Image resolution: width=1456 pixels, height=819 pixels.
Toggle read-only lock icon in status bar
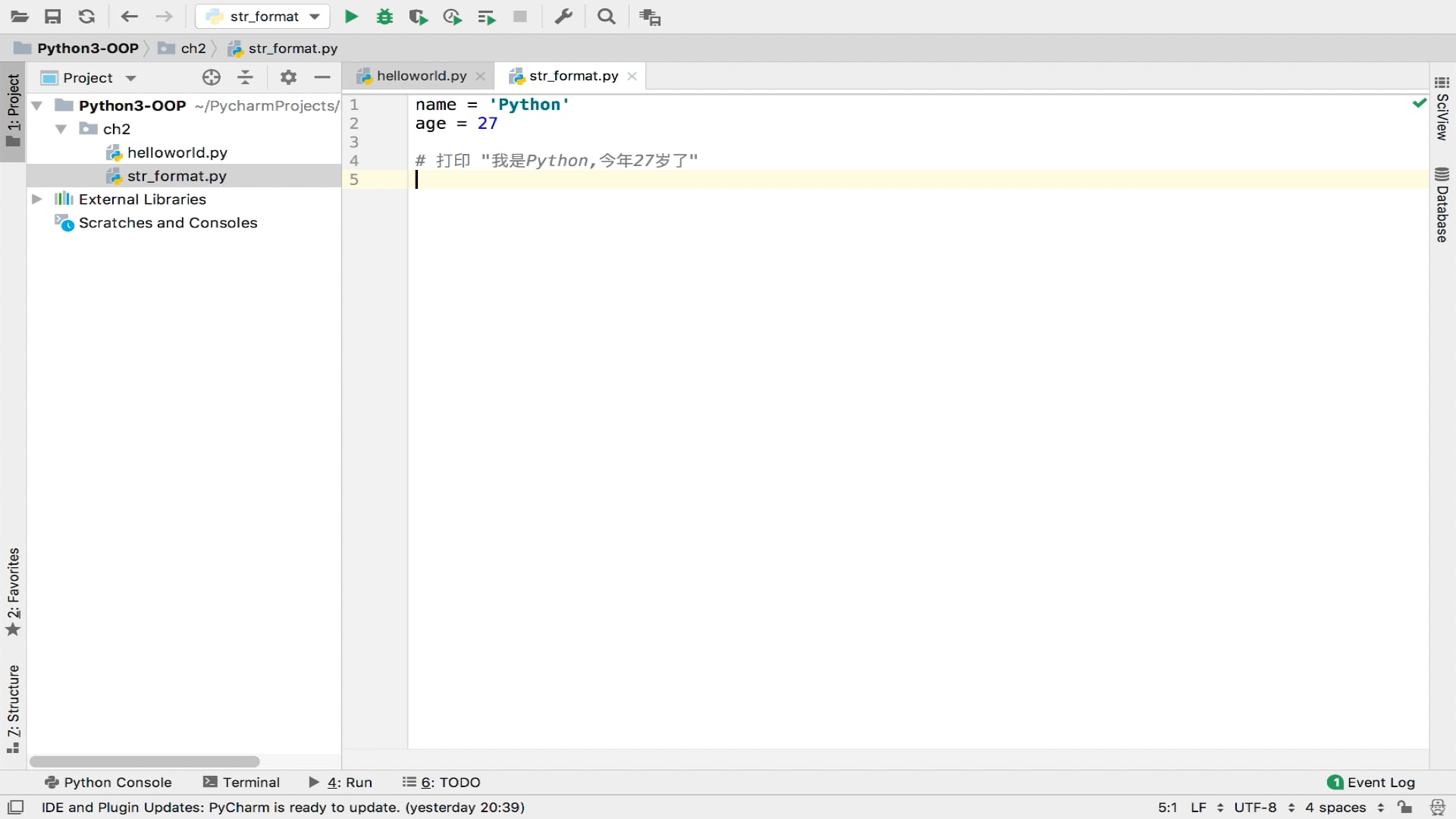[1404, 807]
